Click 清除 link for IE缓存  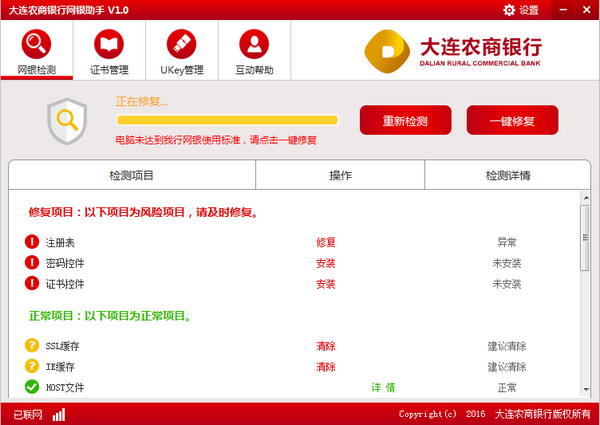326,367
